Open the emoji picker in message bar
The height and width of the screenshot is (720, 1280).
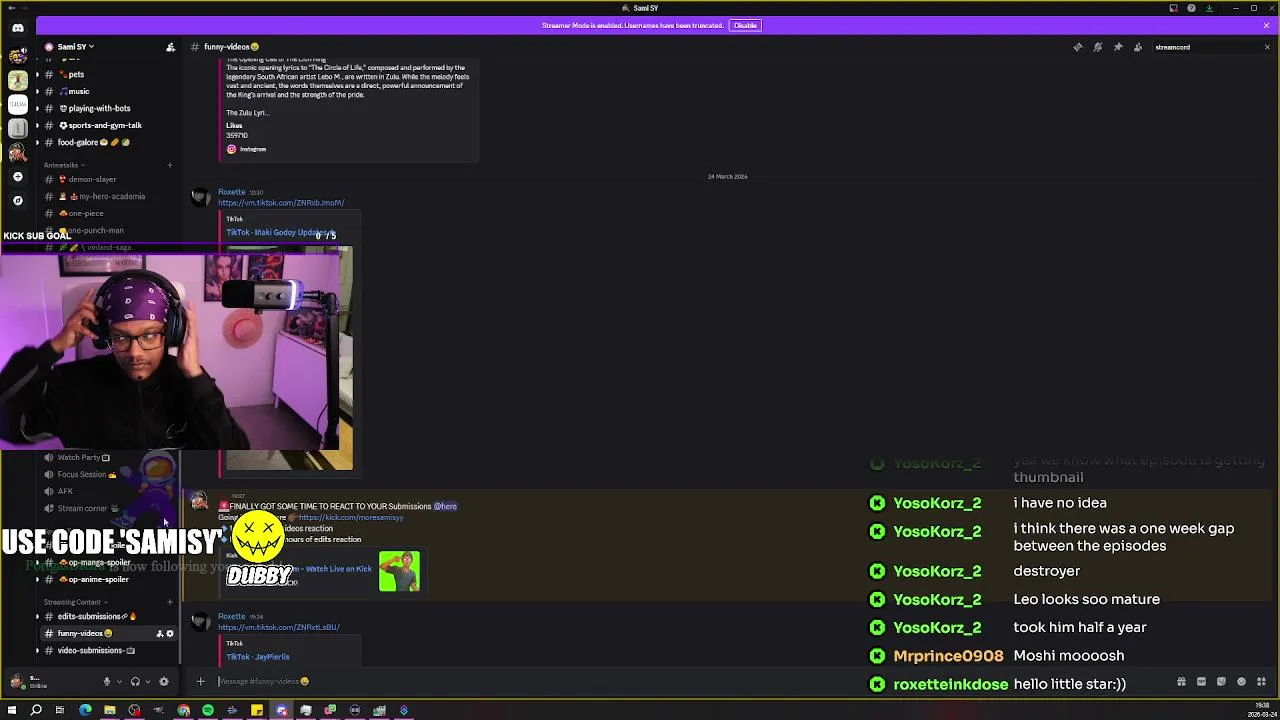[1241, 682]
